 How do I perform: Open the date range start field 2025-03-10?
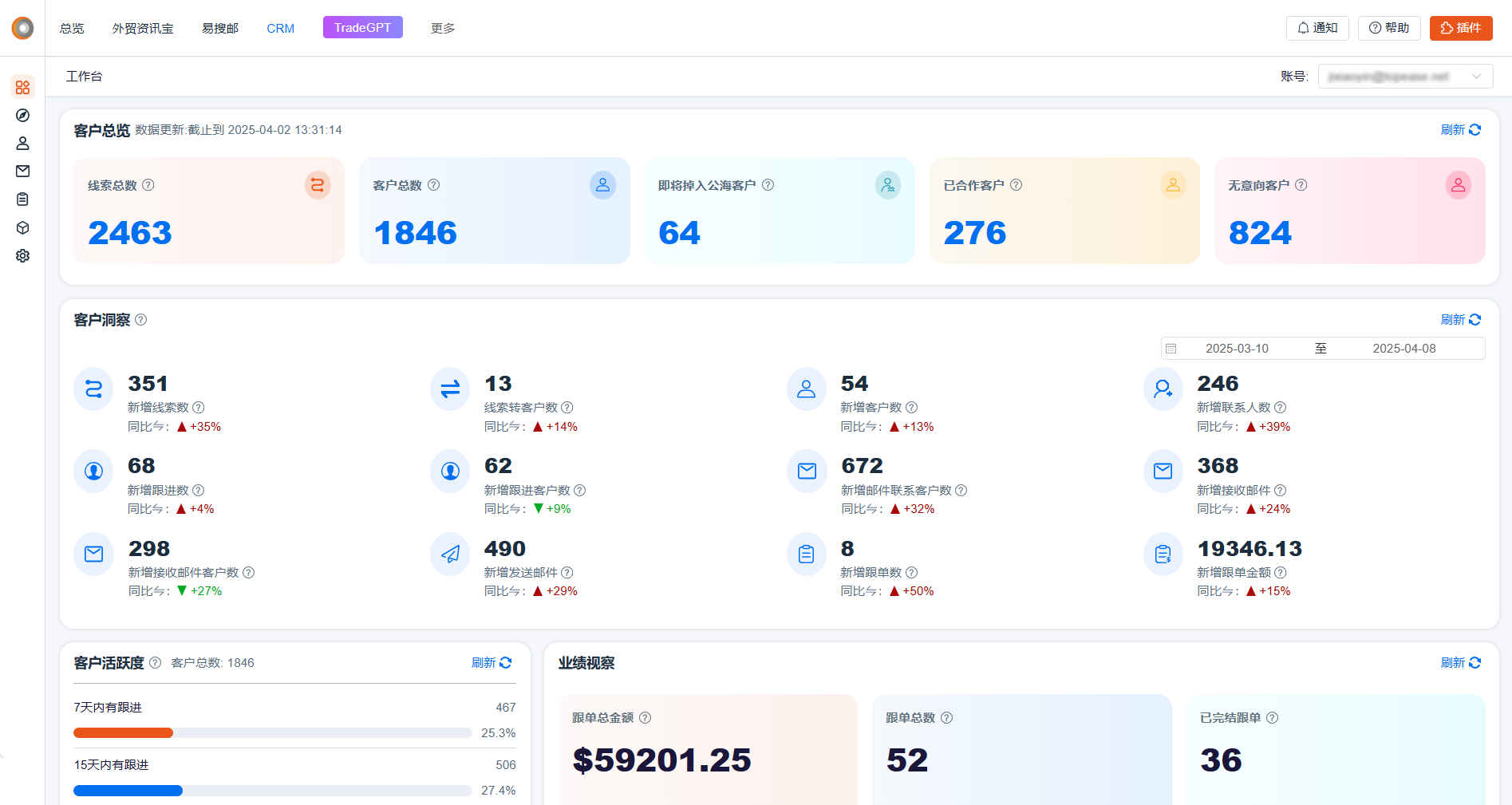point(1238,348)
